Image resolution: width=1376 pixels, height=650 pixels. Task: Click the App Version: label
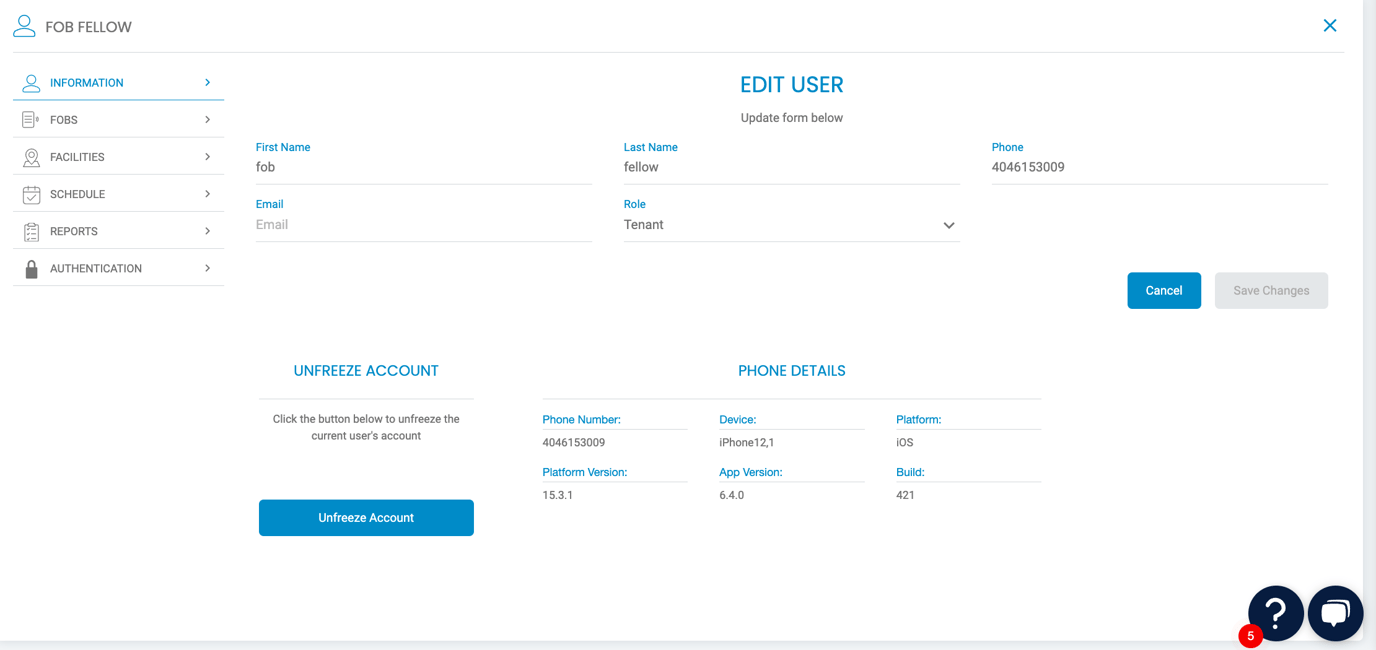tap(750, 472)
